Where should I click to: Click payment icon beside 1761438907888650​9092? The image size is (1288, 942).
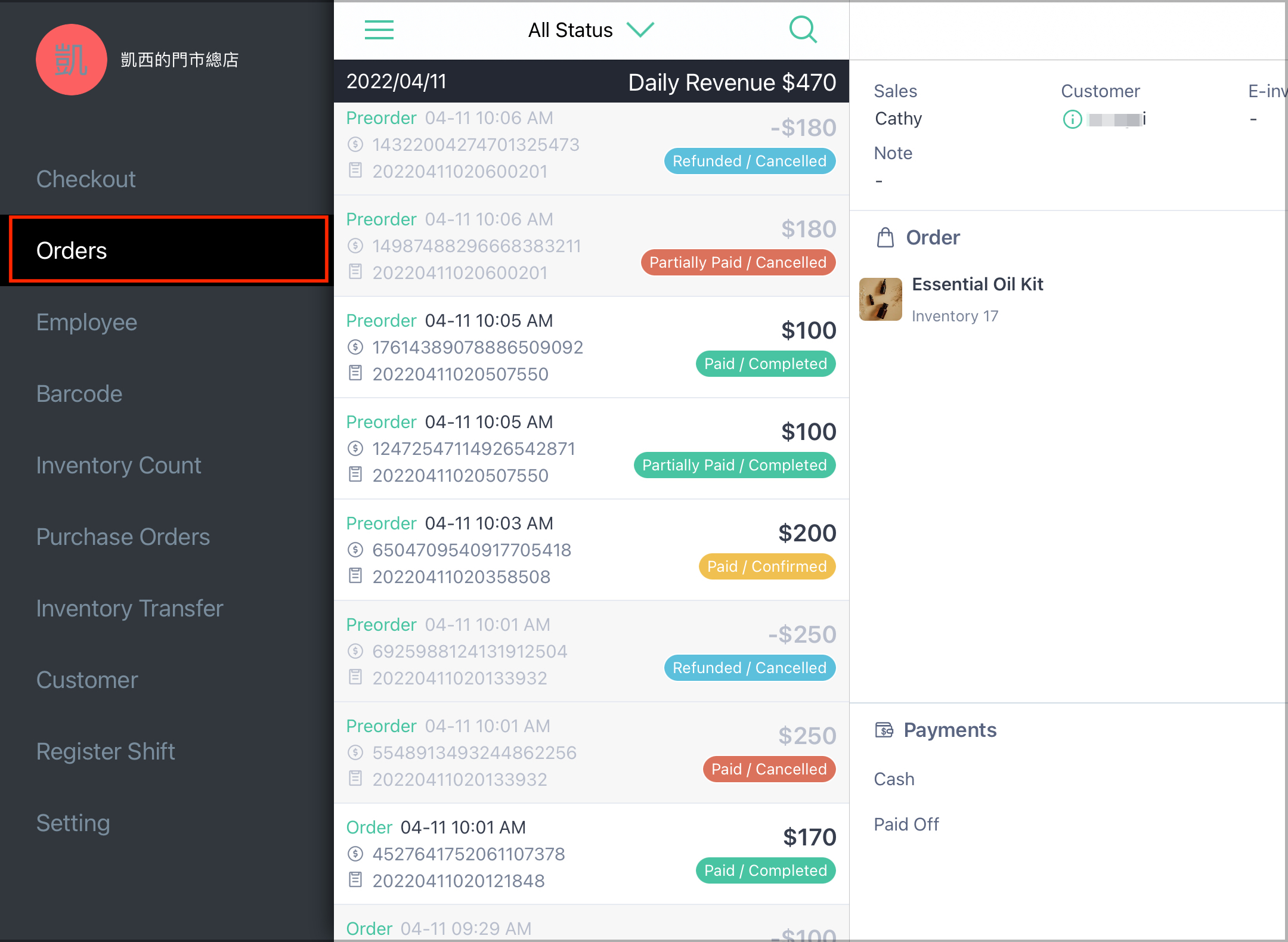point(355,347)
